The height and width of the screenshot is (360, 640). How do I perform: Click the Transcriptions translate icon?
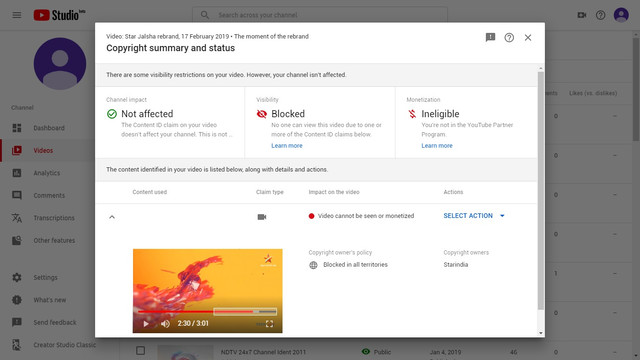pyautogui.click(x=17, y=218)
